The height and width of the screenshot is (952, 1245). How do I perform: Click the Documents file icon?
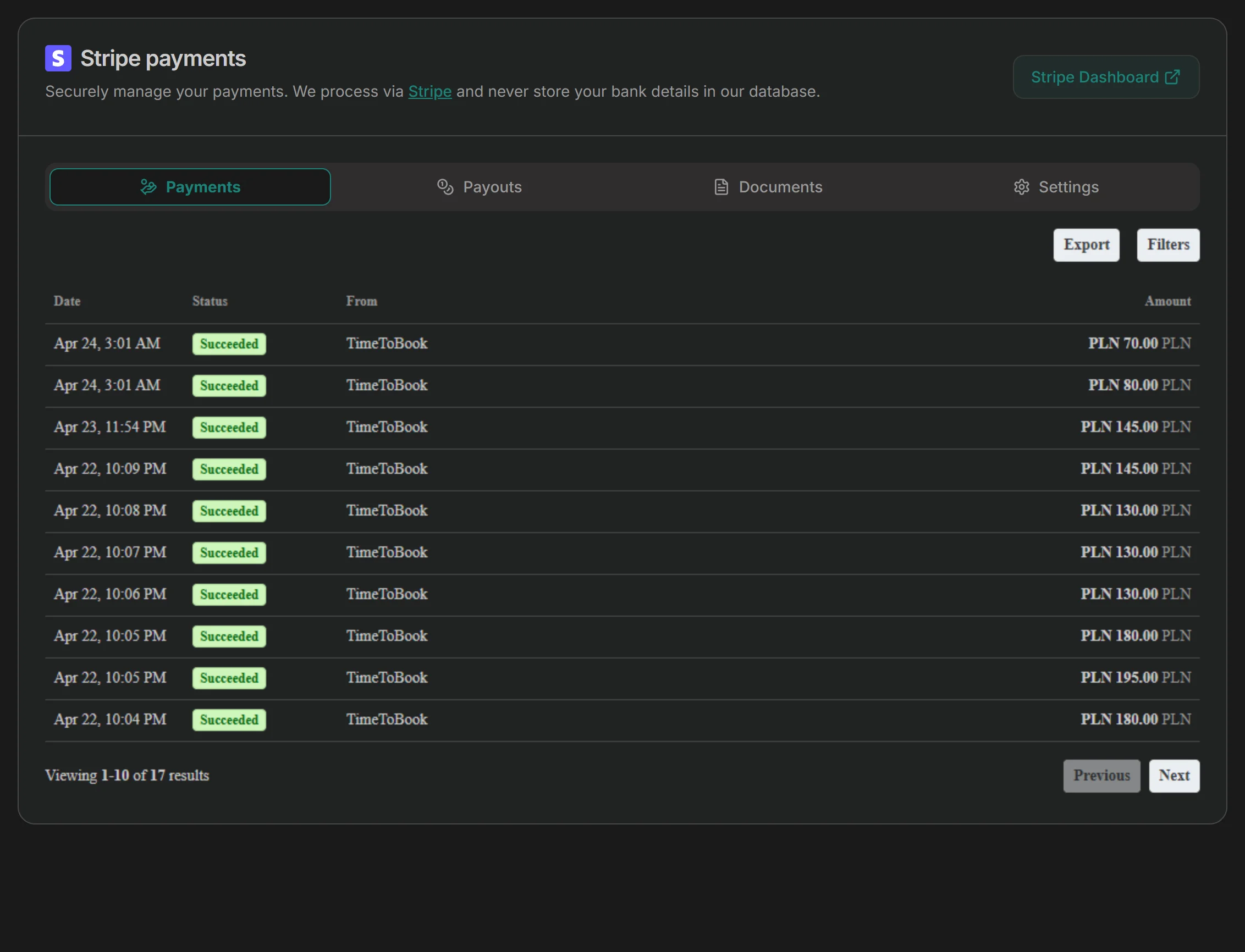[721, 187]
